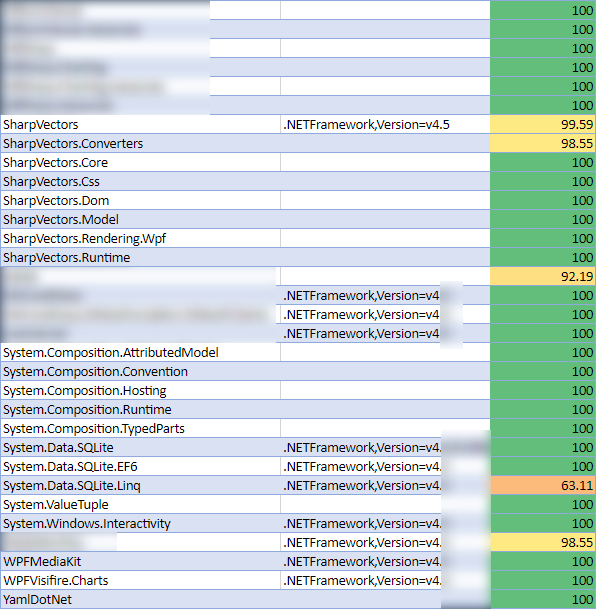The width and height of the screenshot is (596, 609).
Task: Click the .NETFramework,Version=v4.5 cell for SharpVectors
Action: pos(385,124)
